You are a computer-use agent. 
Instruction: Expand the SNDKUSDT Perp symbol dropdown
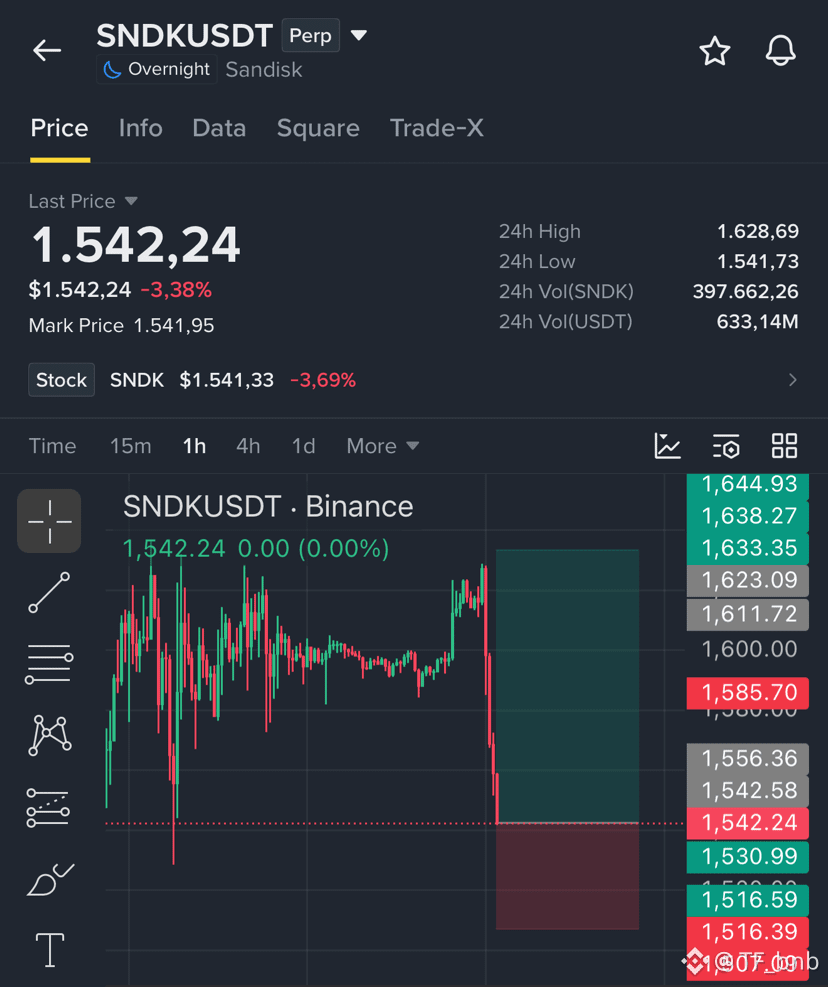click(x=359, y=35)
